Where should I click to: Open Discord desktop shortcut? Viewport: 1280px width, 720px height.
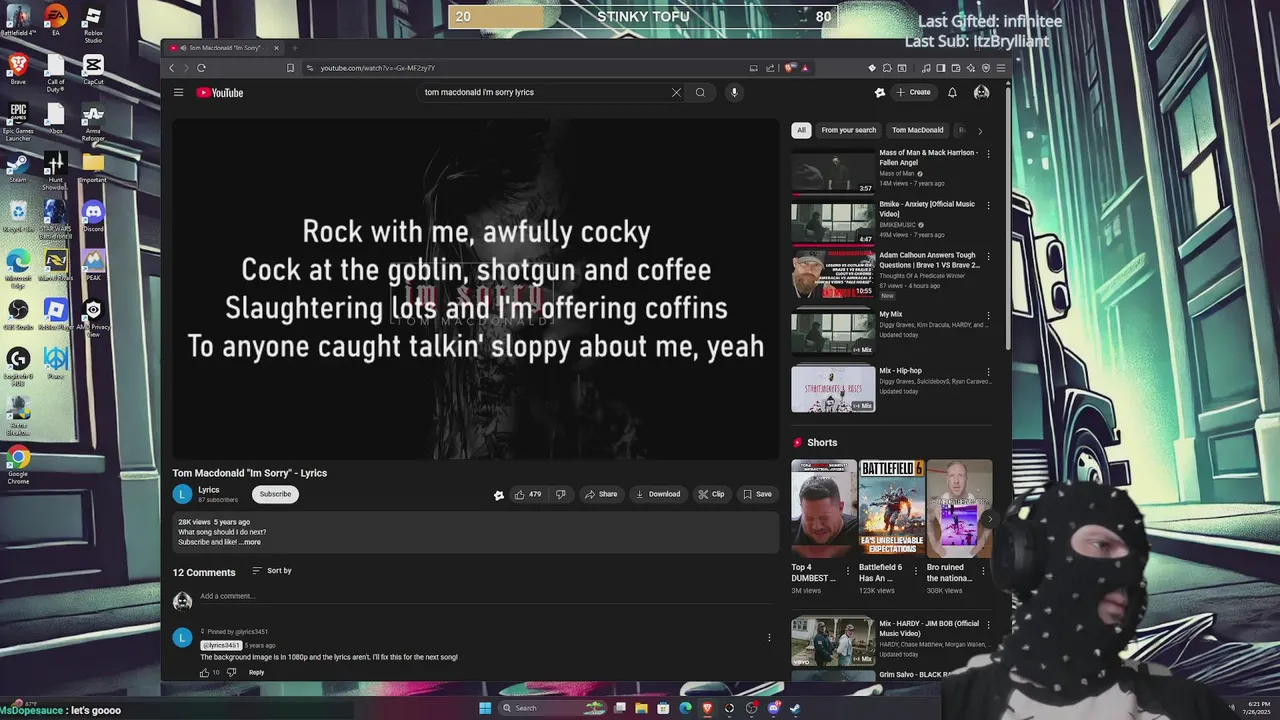pyautogui.click(x=93, y=216)
